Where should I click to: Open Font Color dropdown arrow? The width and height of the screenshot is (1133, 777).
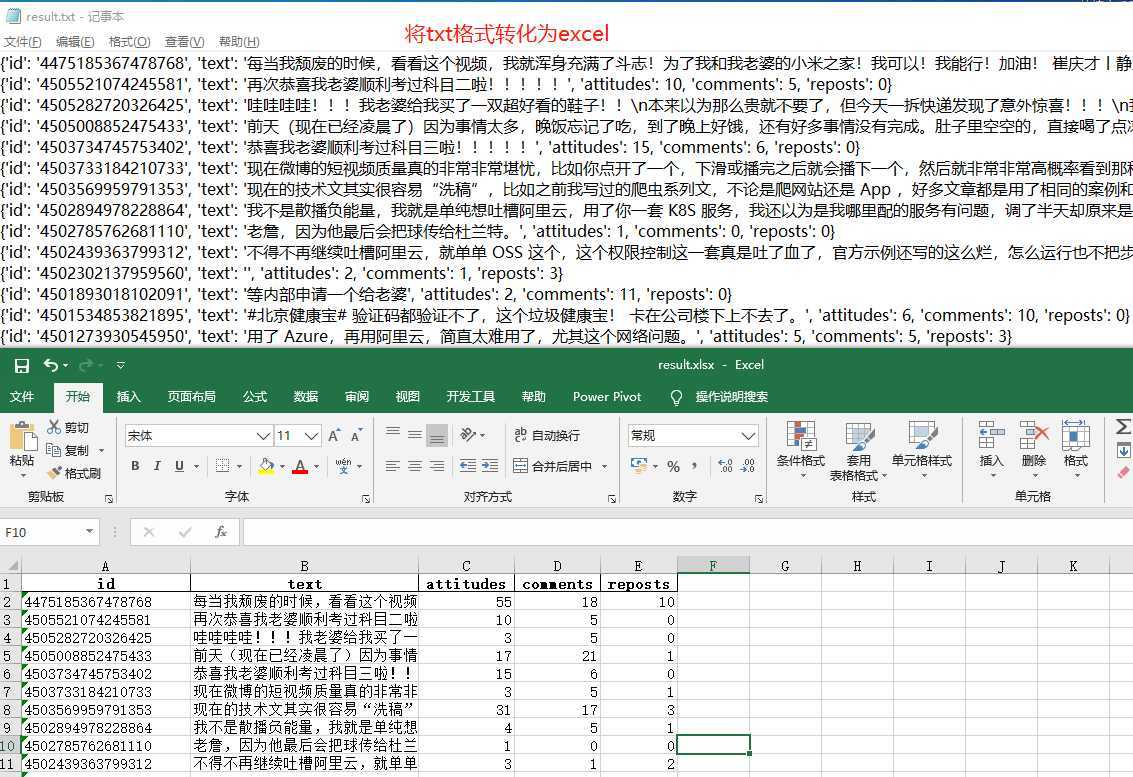[316, 466]
